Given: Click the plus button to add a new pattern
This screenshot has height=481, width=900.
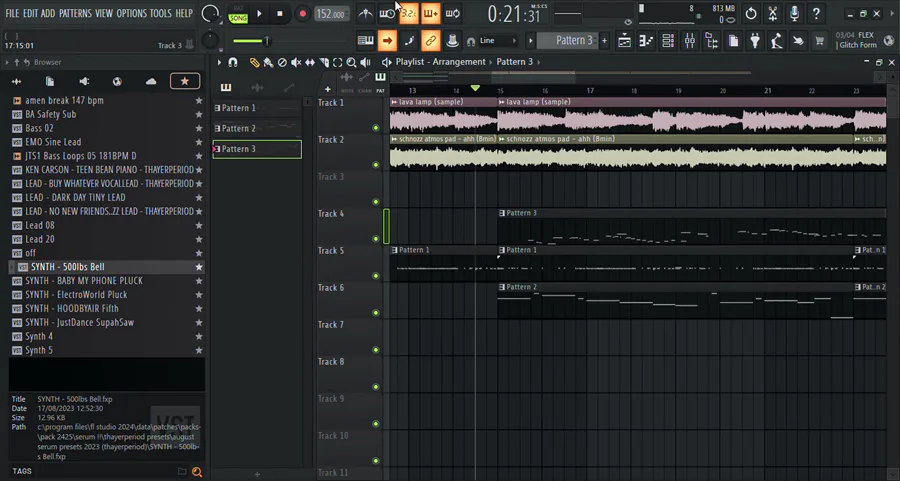Looking at the screenshot, I should (x=604, y=41).
